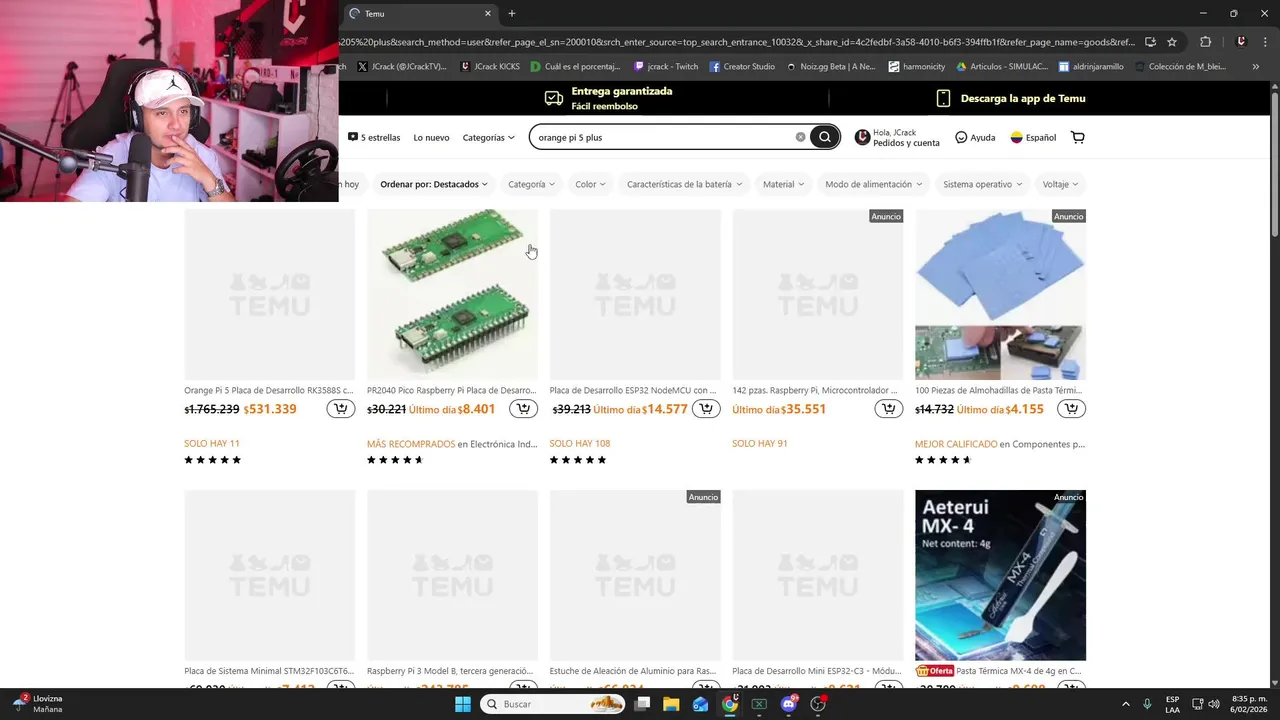Open the Chrome three-dot menu

[x=1263, y=42]
